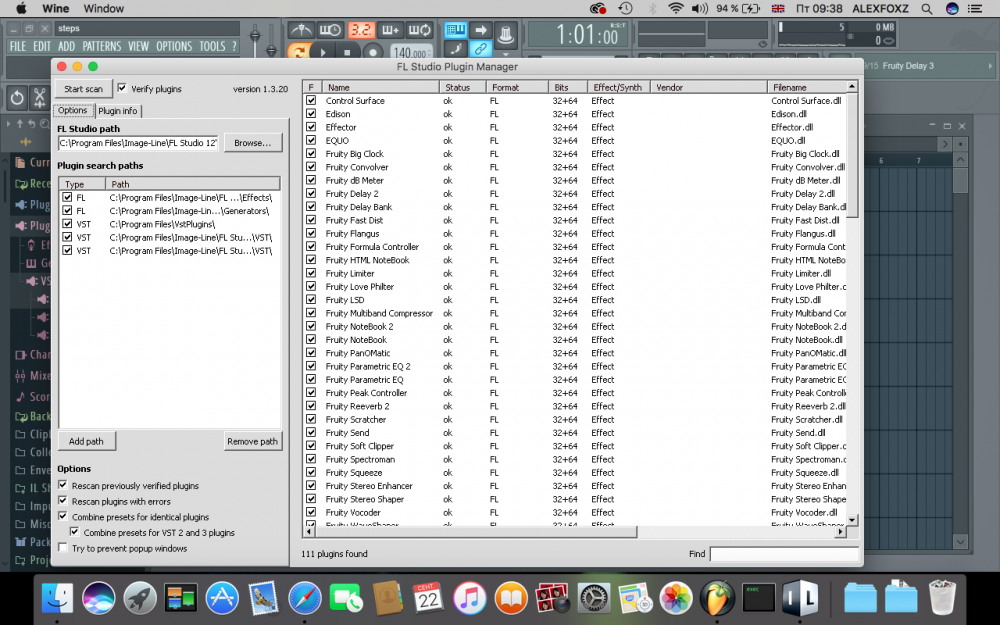
Task: Click the plugin list scroll-left arrow
Action: click(309, 531)
